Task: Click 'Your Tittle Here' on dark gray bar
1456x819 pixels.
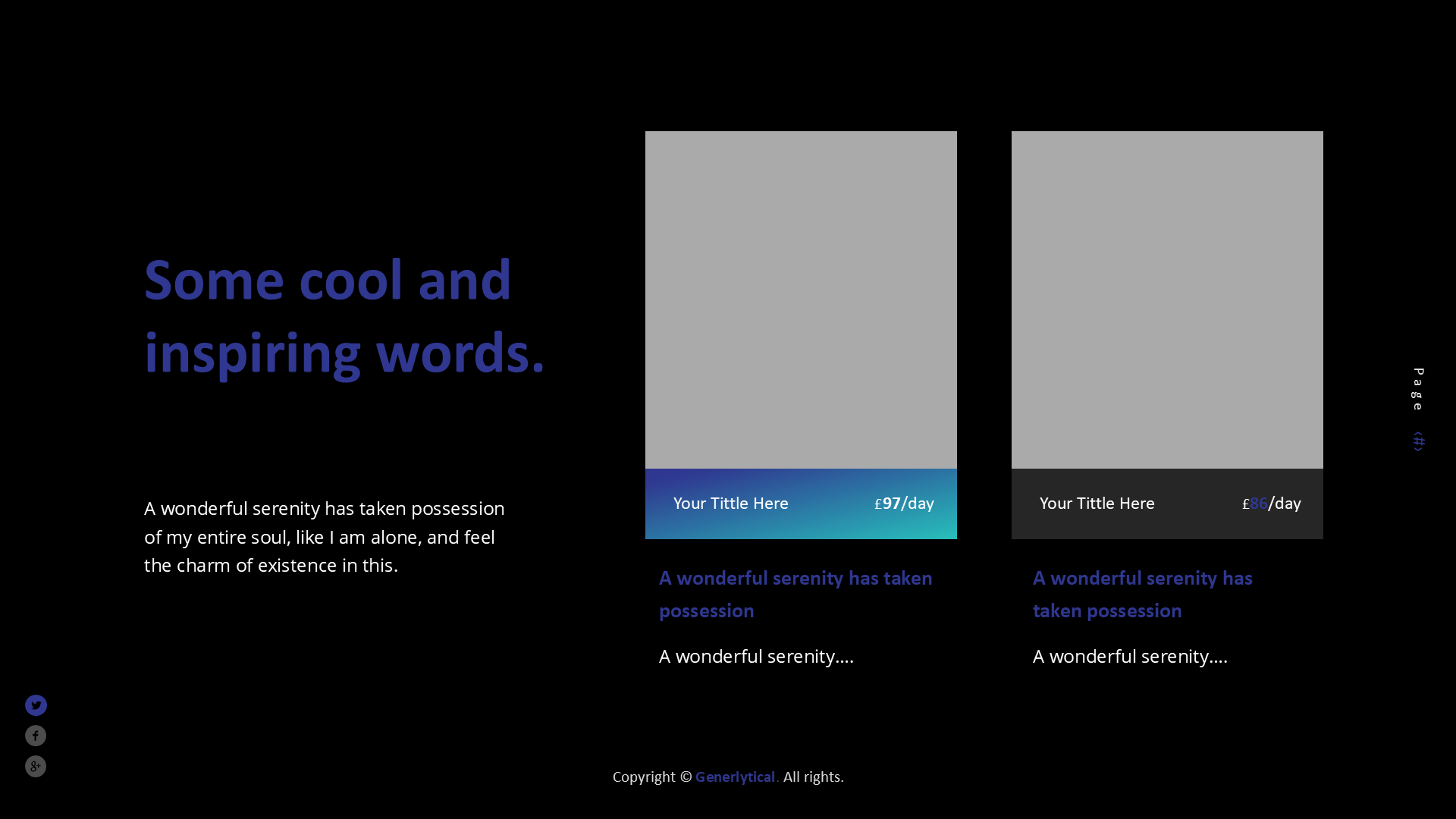Action: 1097,504
